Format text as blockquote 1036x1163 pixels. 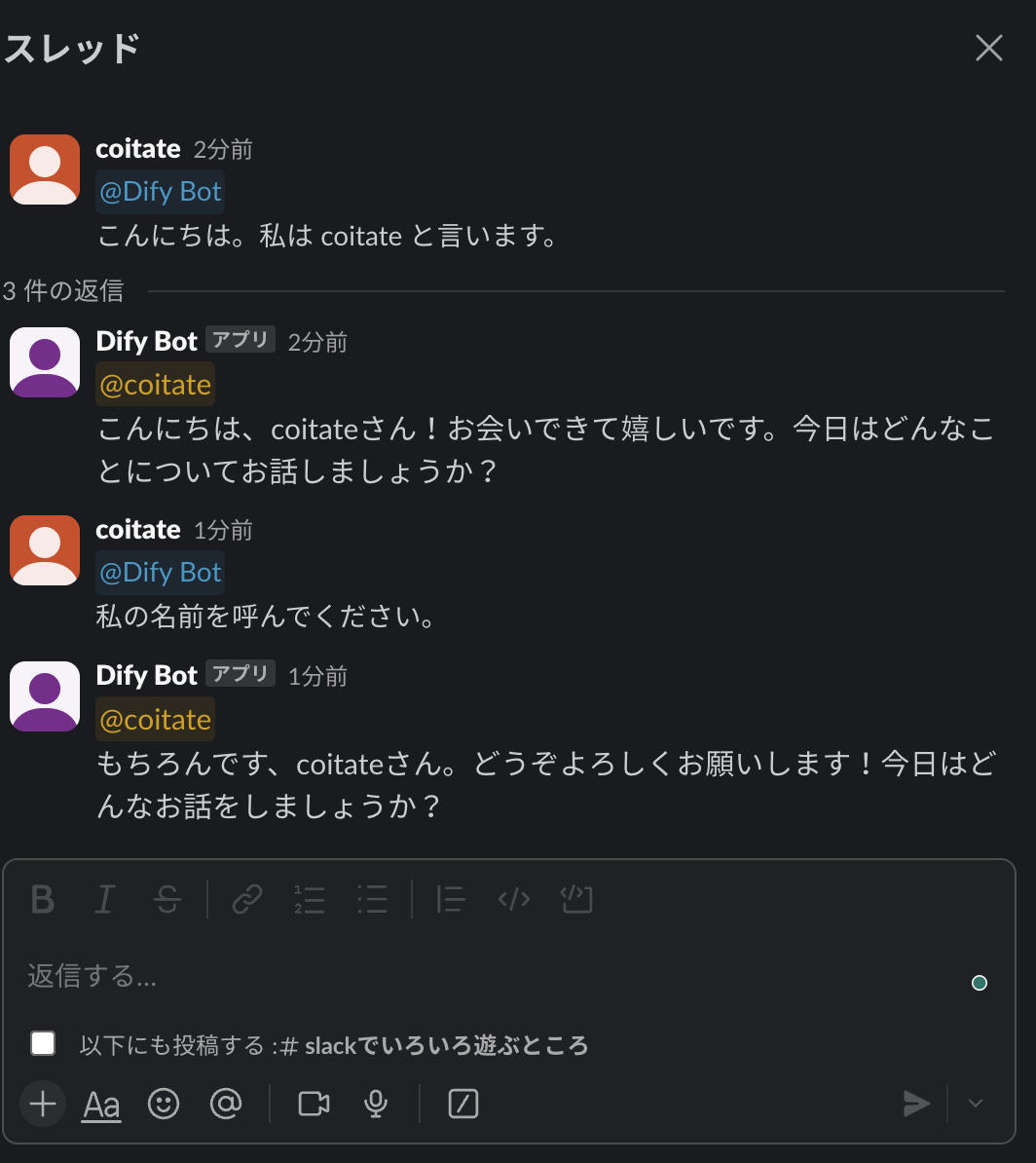(451, 899)
